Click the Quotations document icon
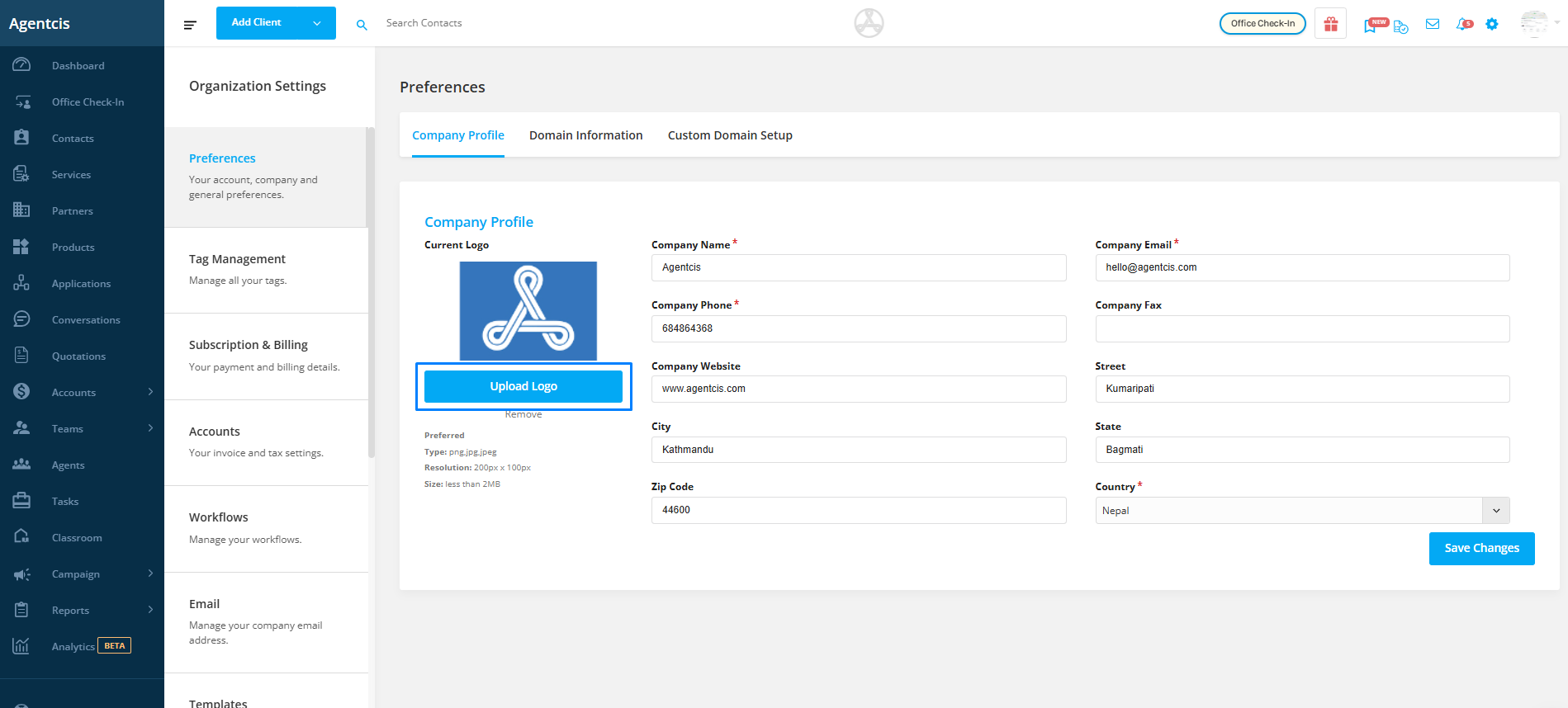 [x=21, y=356]
